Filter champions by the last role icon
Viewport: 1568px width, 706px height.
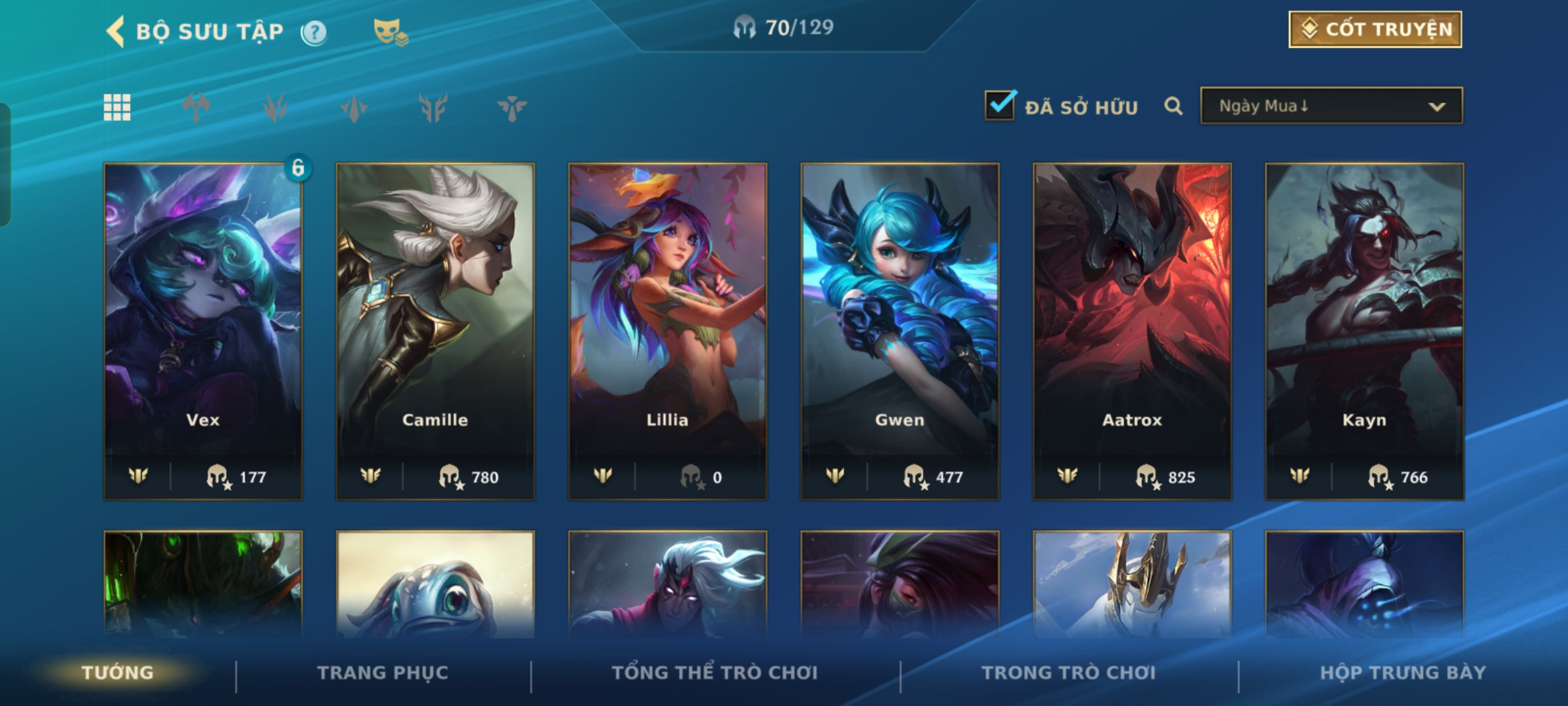pos(512,107)
